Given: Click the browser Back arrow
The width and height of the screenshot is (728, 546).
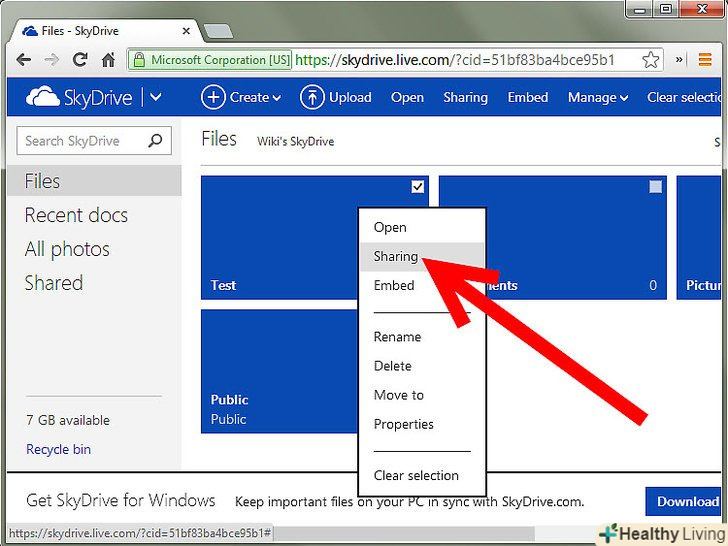Looking at the screenshot, I should (24, 60).
